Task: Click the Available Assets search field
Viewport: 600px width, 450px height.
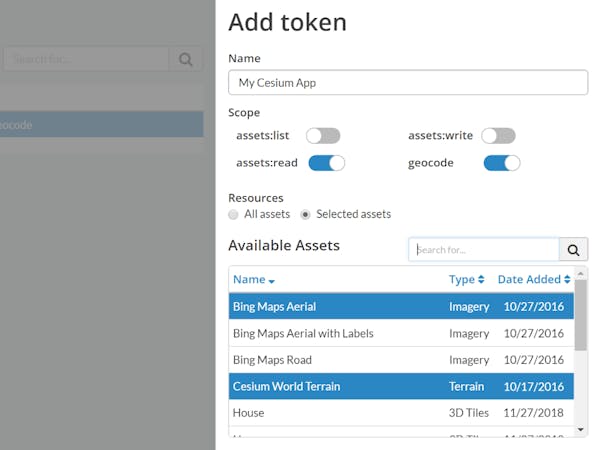Action: 484,250
